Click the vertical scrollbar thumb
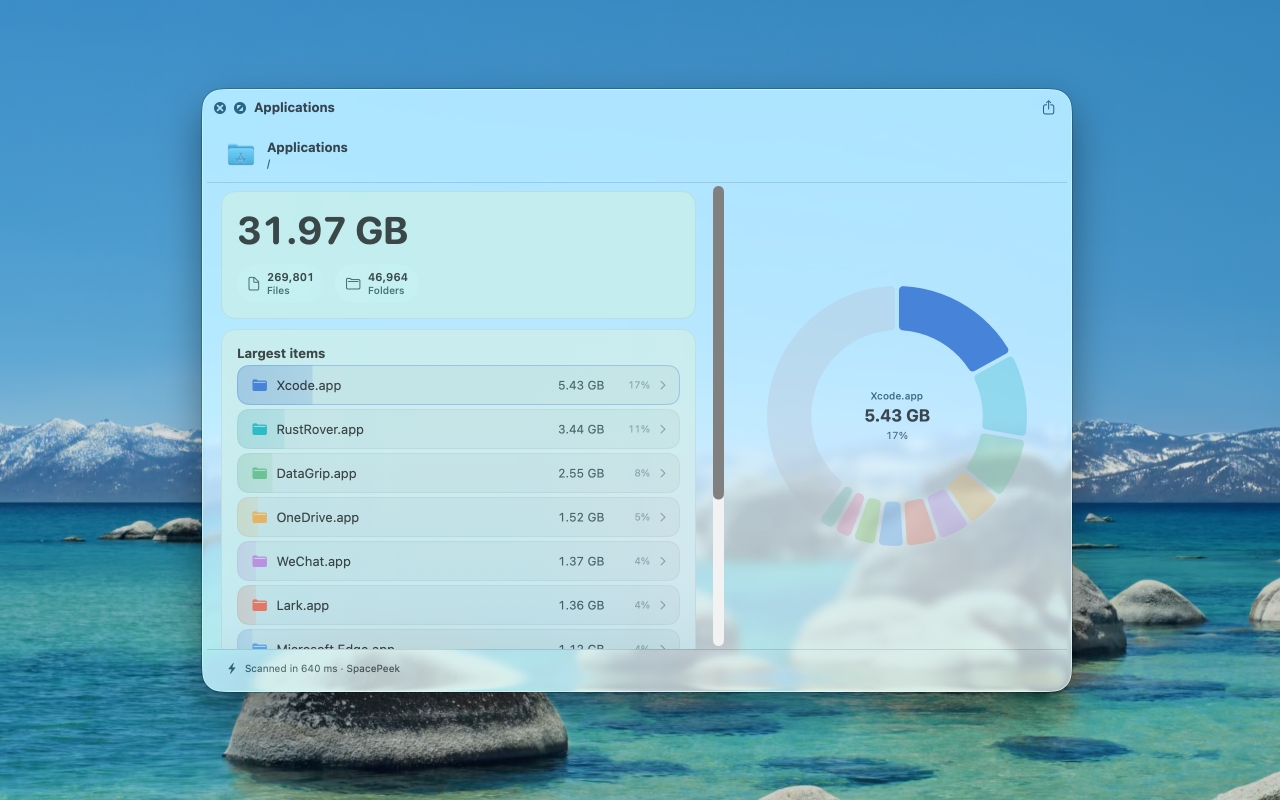The height and width of the screenshot is (800, 1280). pos(718,342)
